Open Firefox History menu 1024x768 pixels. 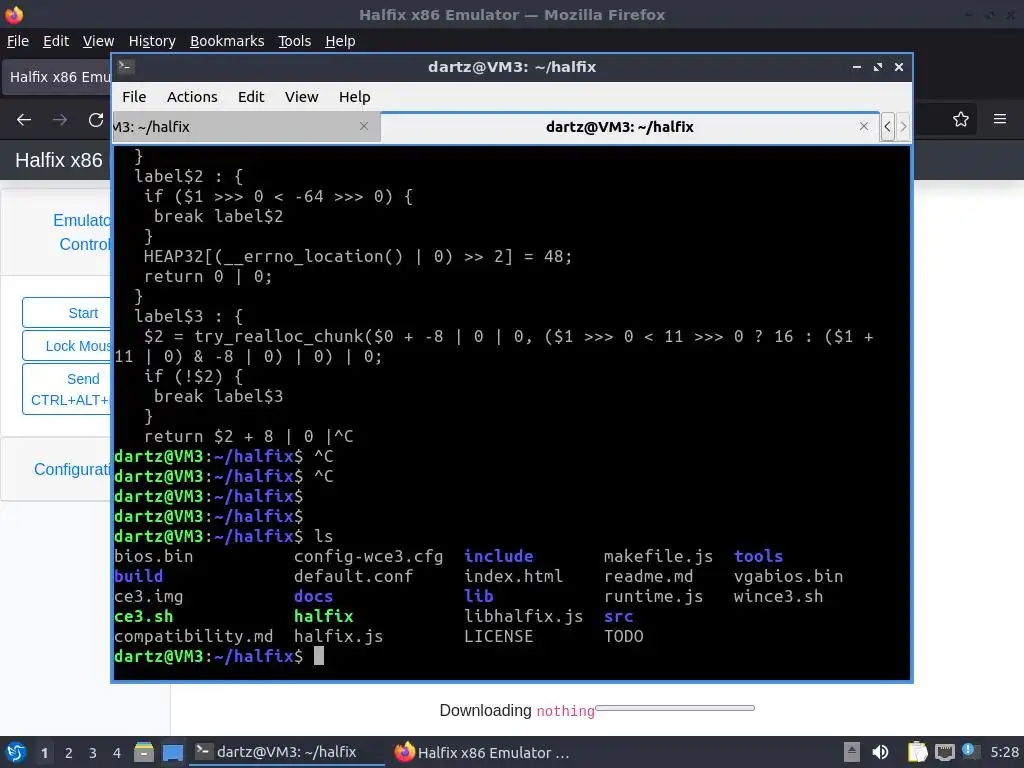[152, 41]
